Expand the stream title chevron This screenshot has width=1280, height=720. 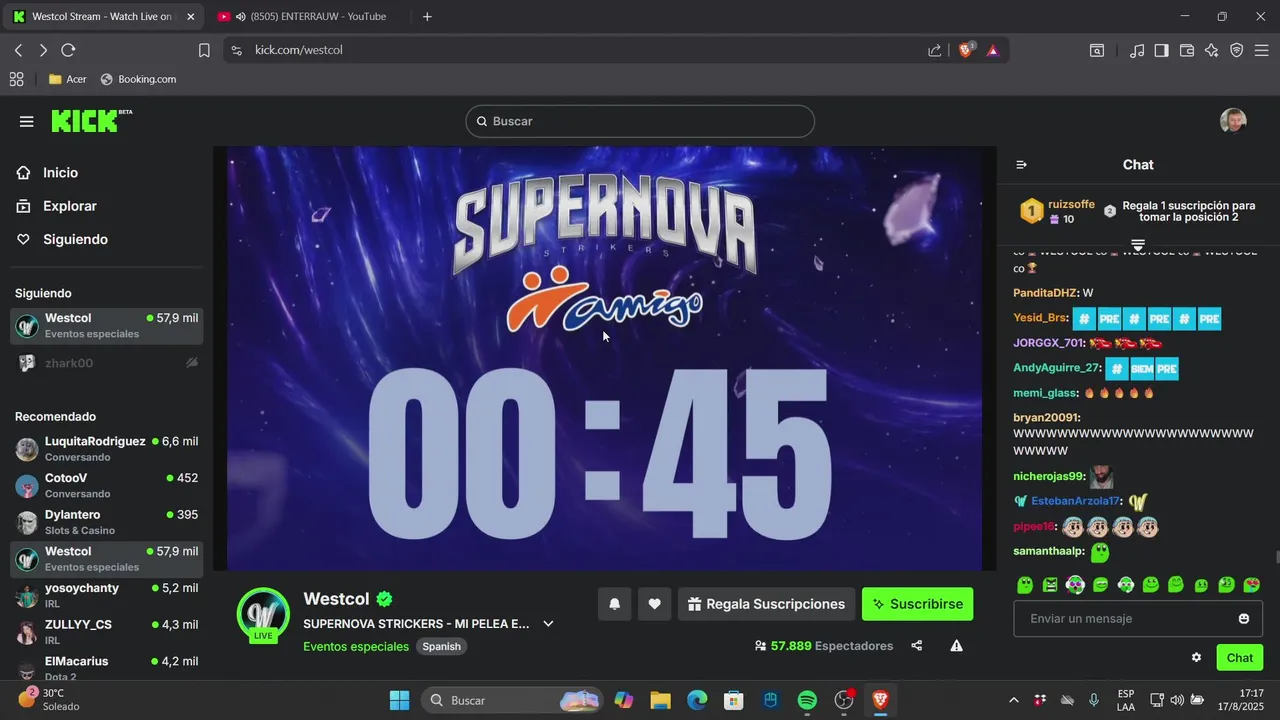click(548, 624)
